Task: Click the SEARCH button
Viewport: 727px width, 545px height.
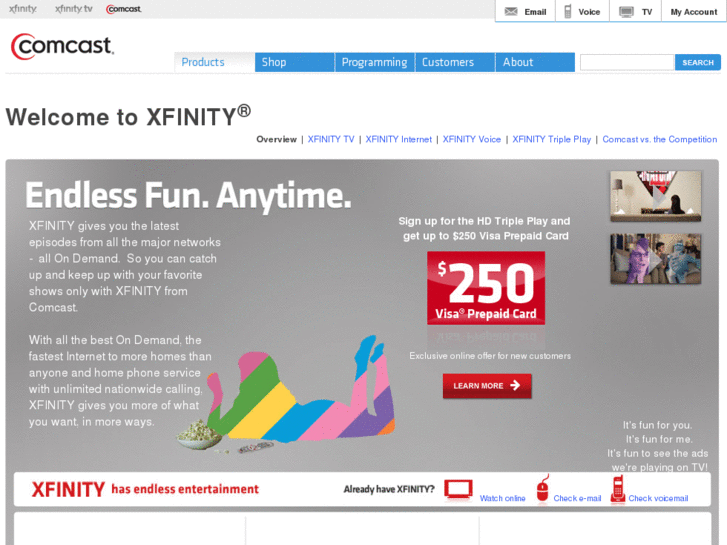Action: point(698,62)
